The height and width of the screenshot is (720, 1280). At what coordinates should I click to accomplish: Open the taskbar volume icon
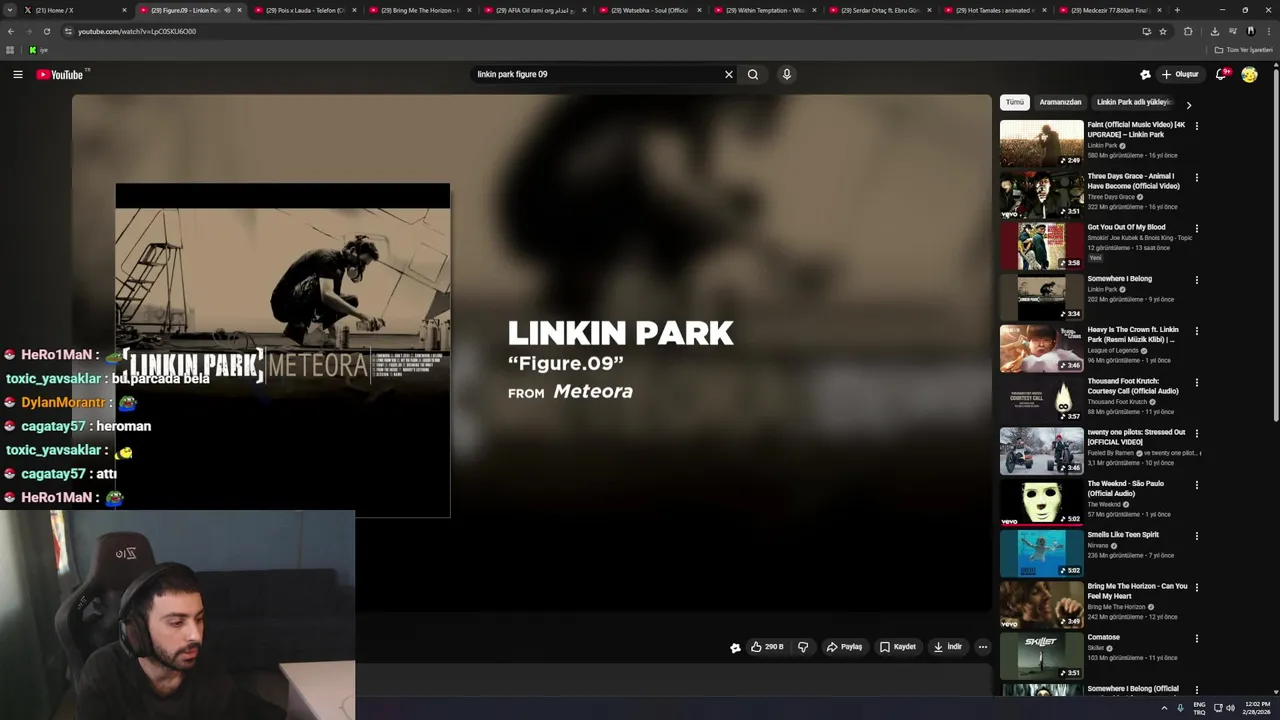pos(1231,708)
